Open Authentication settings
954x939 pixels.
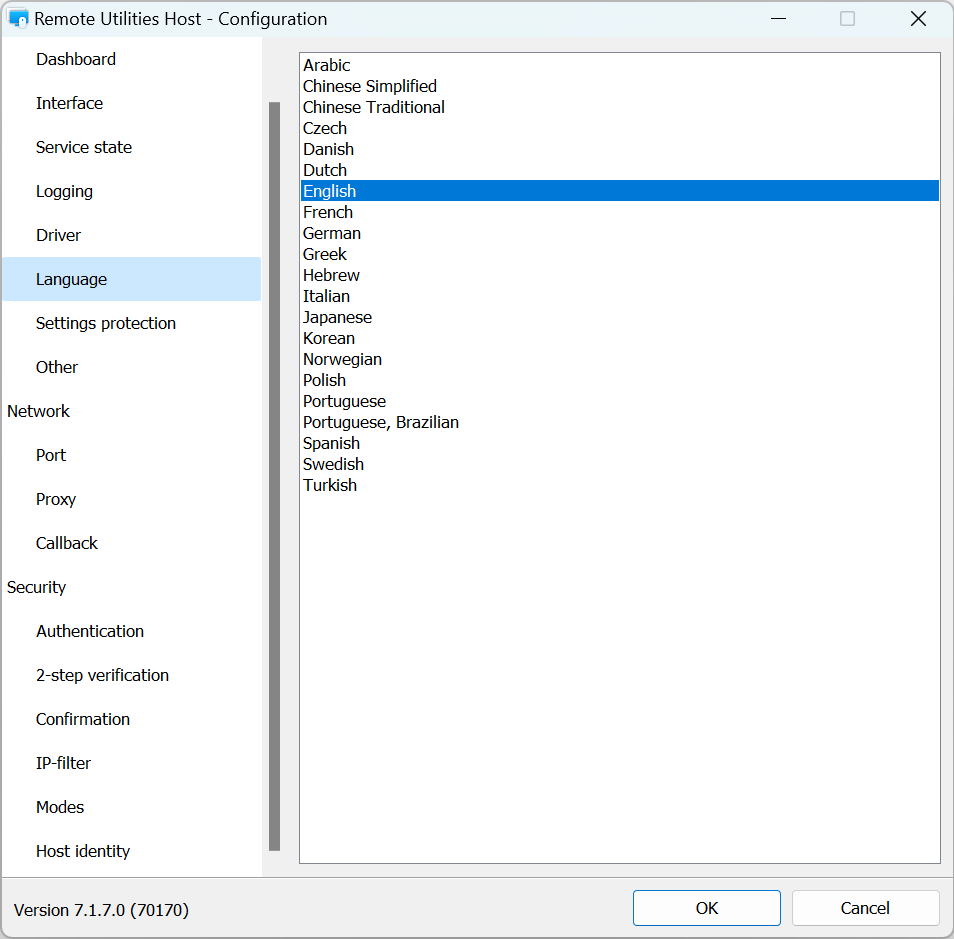pyautogui.click(x=131, y=631)
